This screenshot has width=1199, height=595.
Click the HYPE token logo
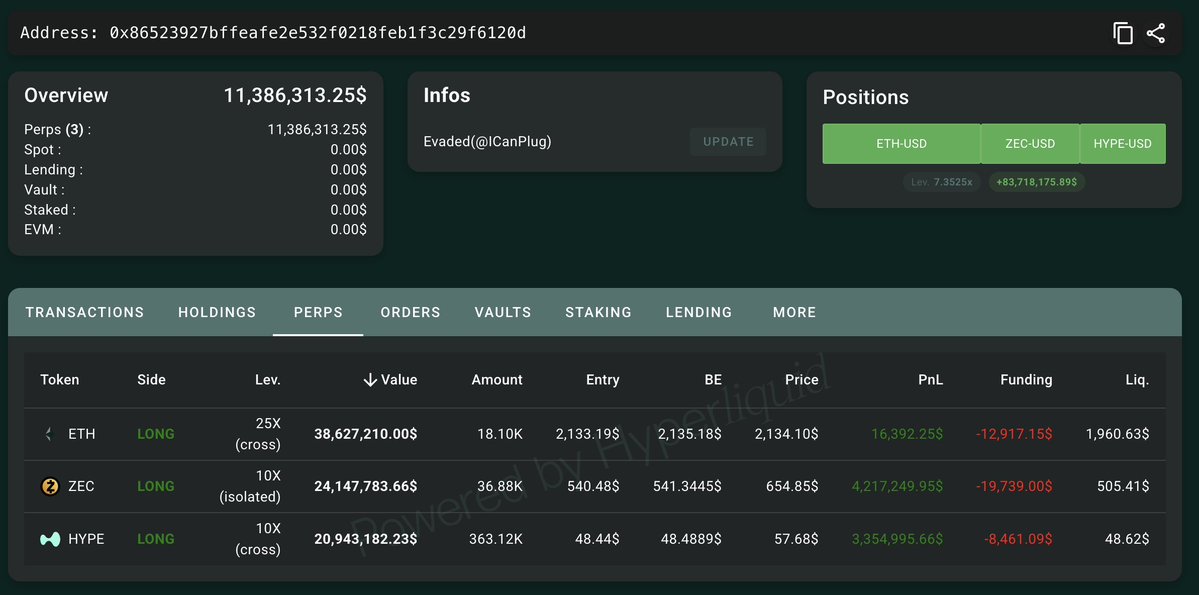(50, 538)
